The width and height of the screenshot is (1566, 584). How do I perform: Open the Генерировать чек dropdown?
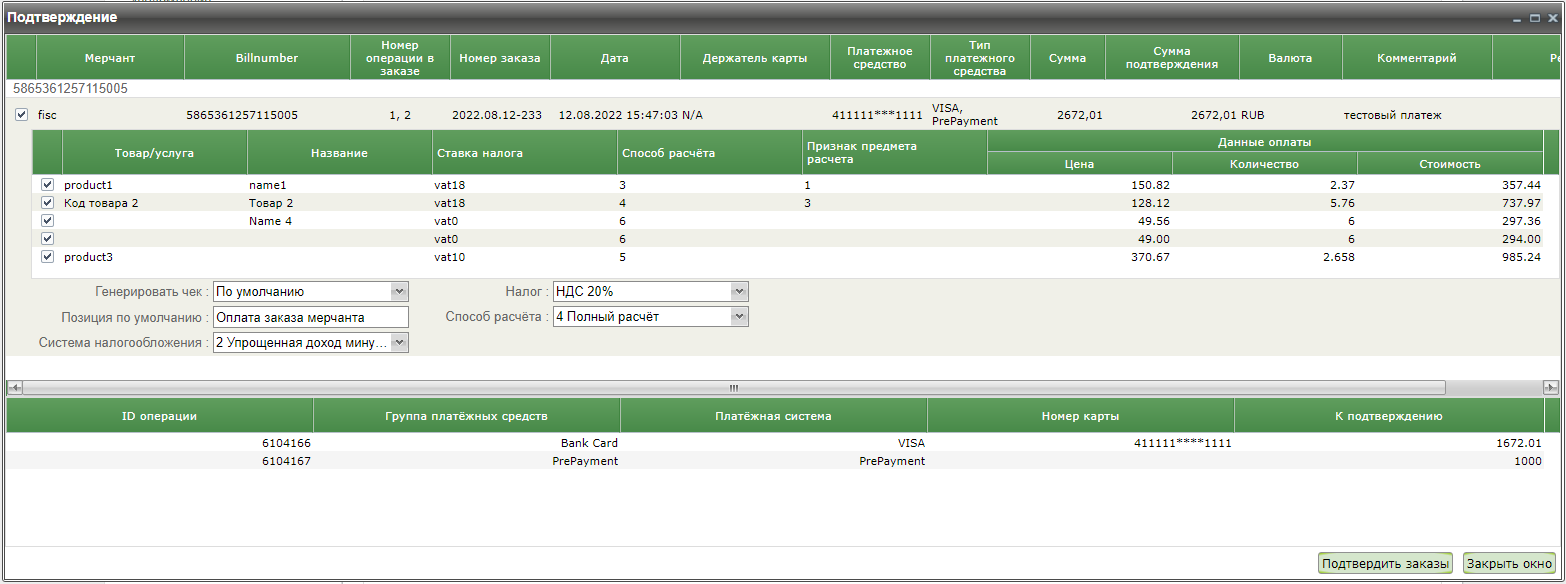399,292
